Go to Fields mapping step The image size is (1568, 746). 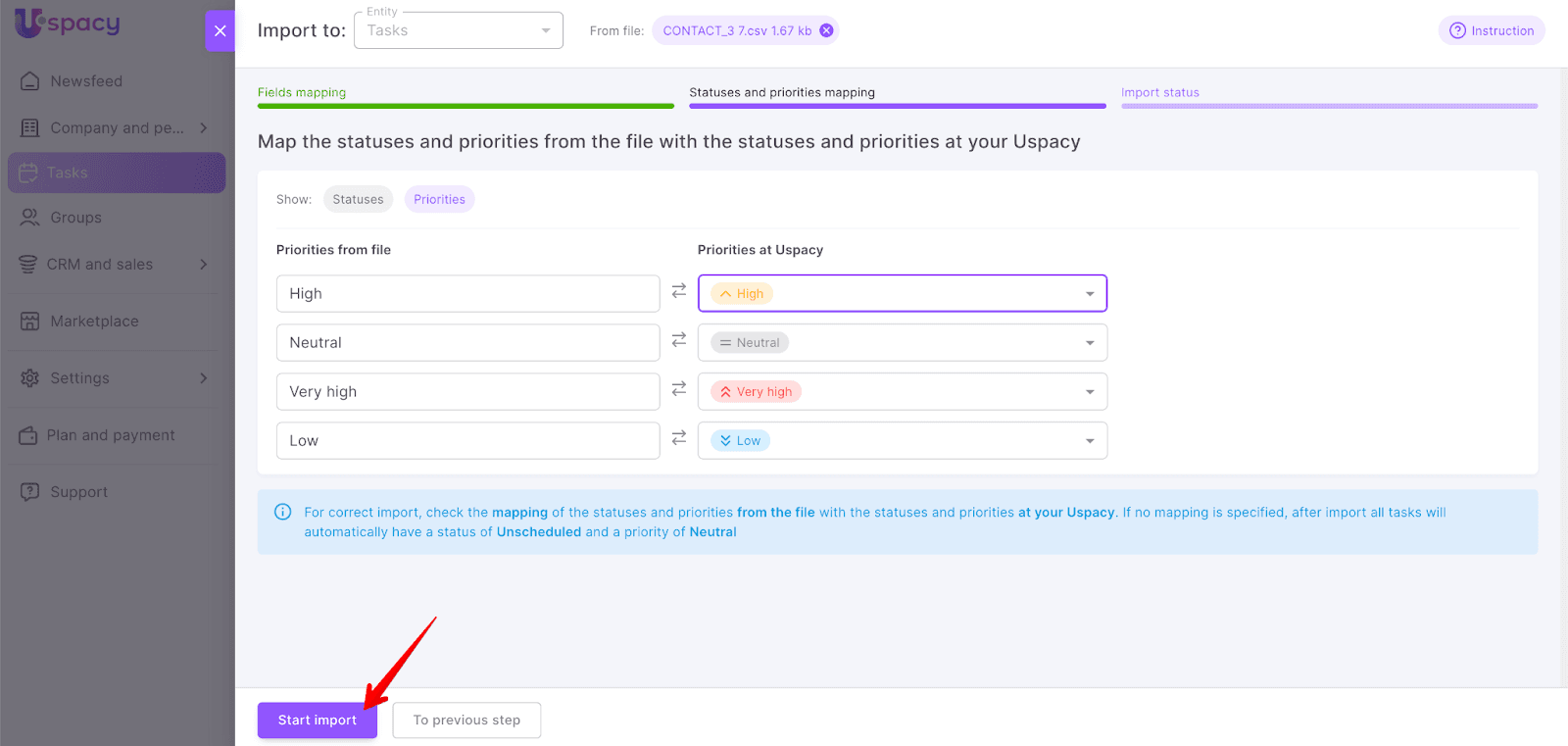302,93
